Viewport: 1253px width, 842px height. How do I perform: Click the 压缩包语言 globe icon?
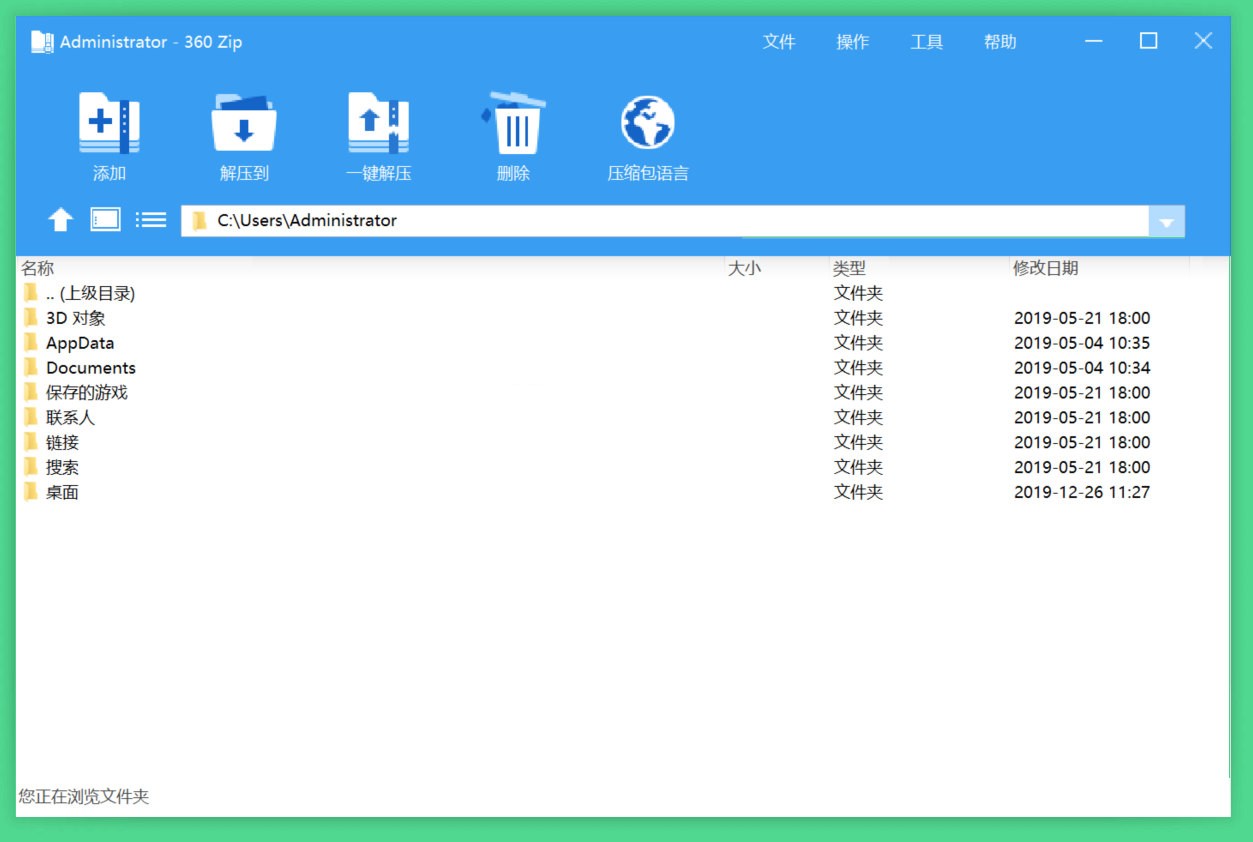(x=647, y=122)
